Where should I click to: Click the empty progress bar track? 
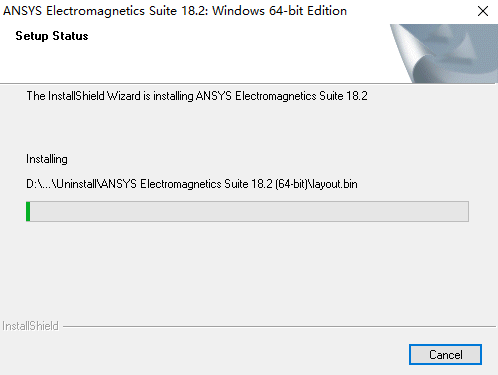(249, 211)
